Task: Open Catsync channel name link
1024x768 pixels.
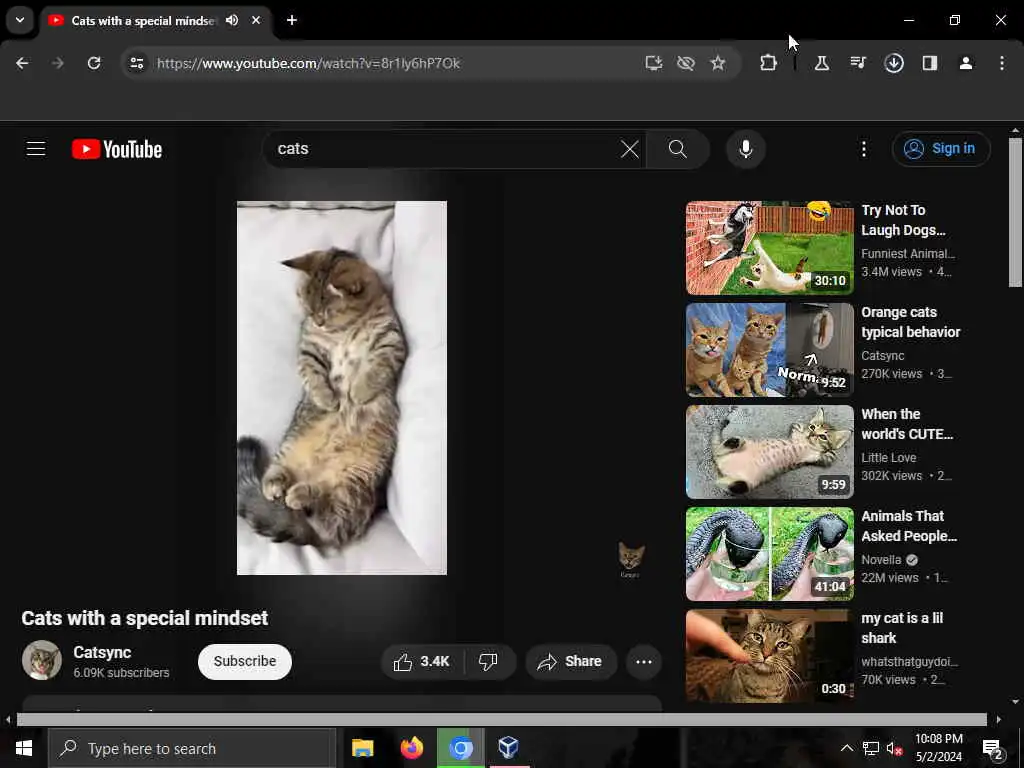Action: 102,652
